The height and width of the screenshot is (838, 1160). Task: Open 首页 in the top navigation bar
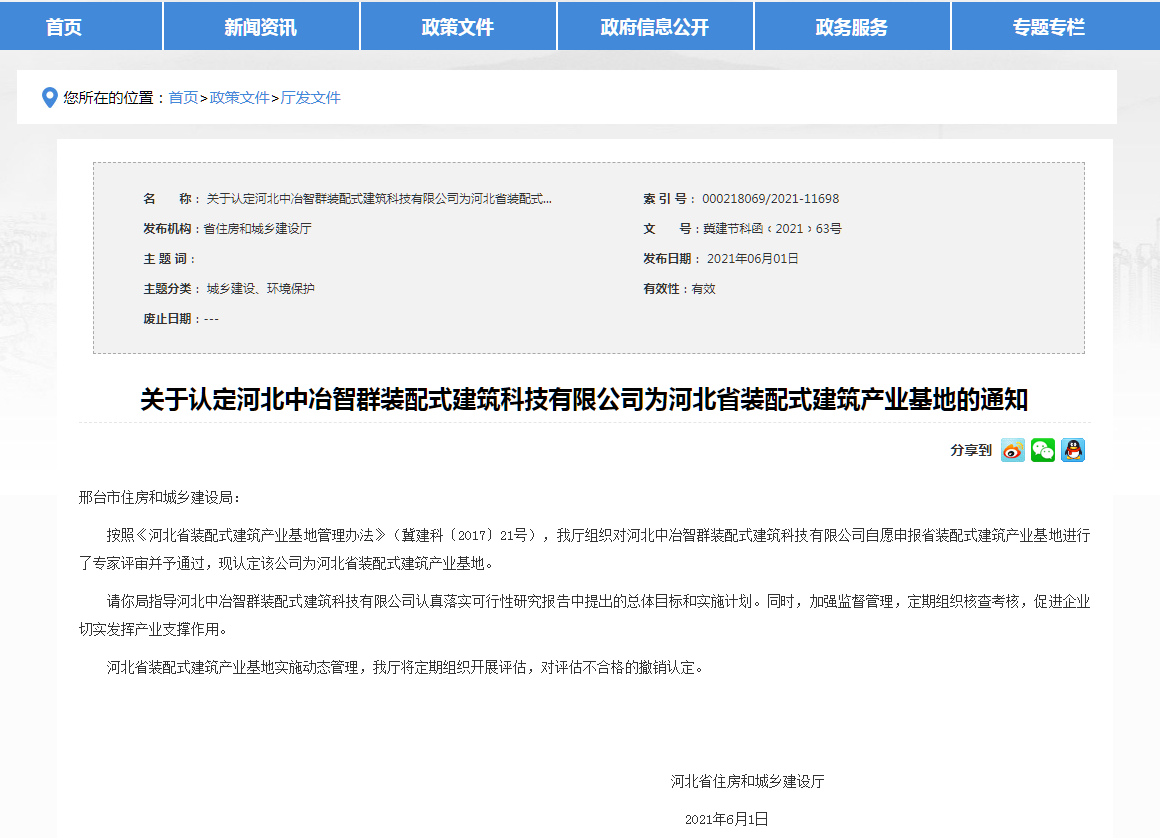pos(64,27)
